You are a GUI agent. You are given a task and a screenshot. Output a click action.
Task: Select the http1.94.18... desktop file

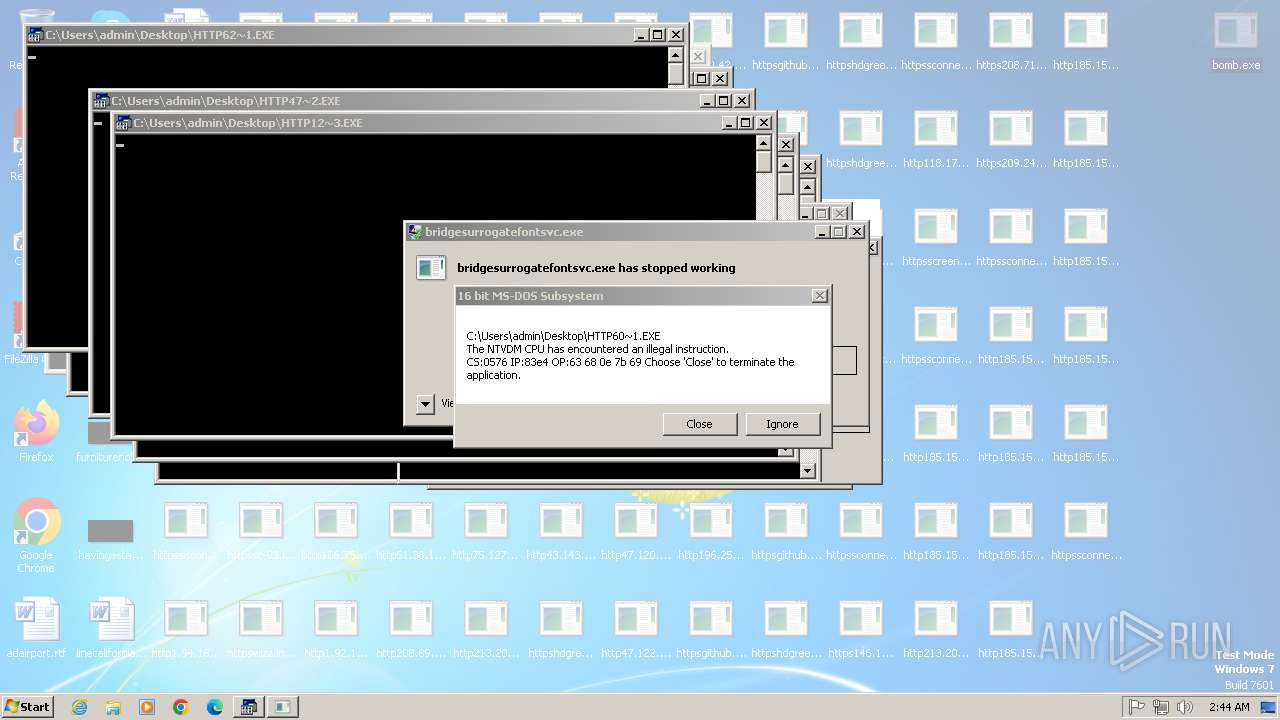(x=186, y=630)
